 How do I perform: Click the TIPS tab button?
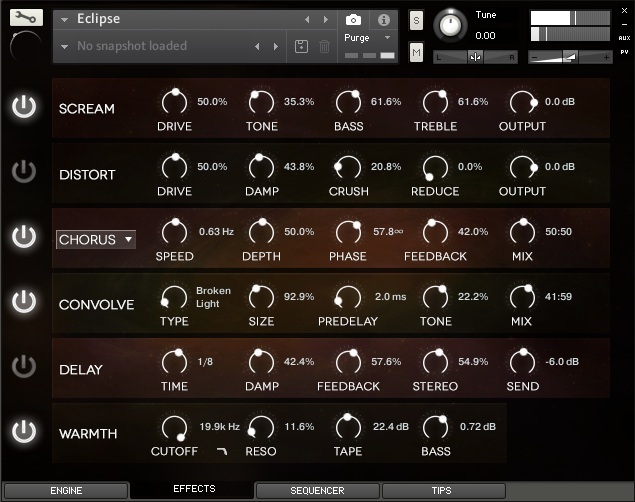pos(440,490)
